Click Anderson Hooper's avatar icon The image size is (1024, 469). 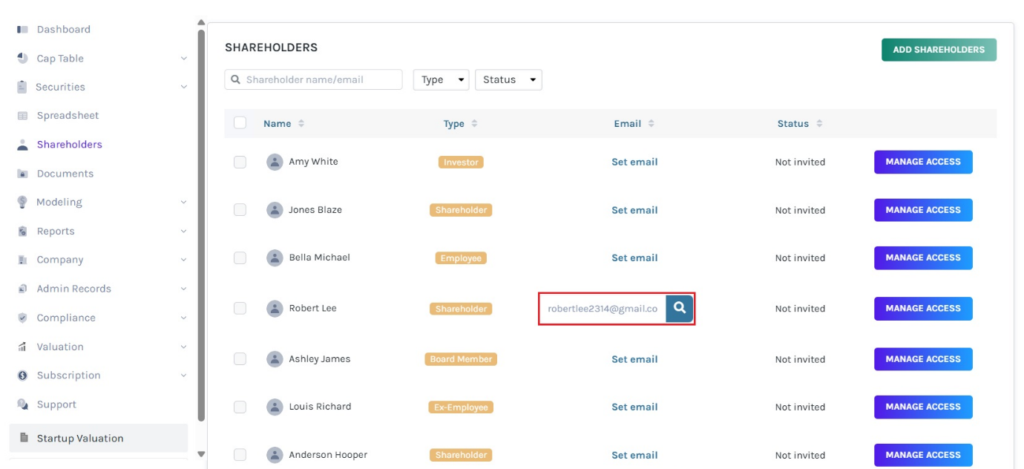tap(275, 455)
